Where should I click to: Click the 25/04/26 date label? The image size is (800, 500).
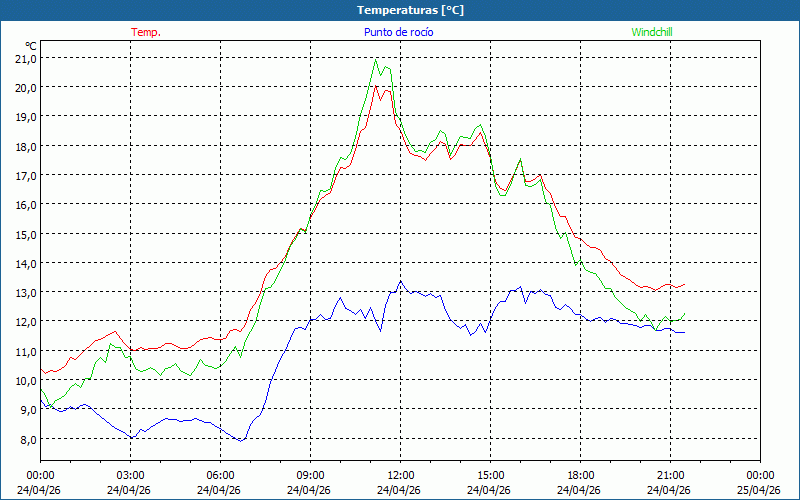(x=759, y=490)
